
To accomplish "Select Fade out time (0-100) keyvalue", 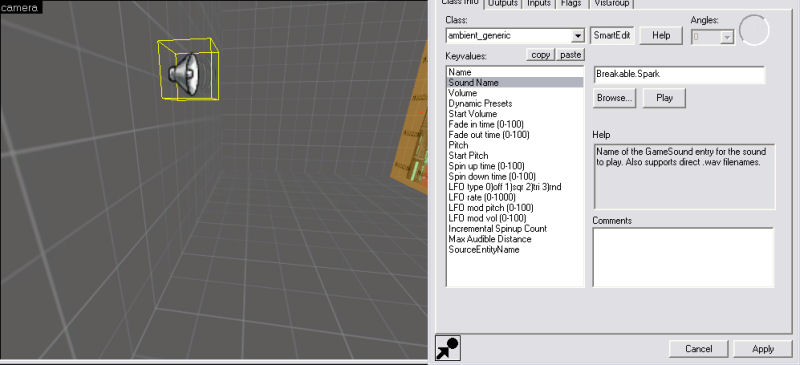I will (515, 135).
